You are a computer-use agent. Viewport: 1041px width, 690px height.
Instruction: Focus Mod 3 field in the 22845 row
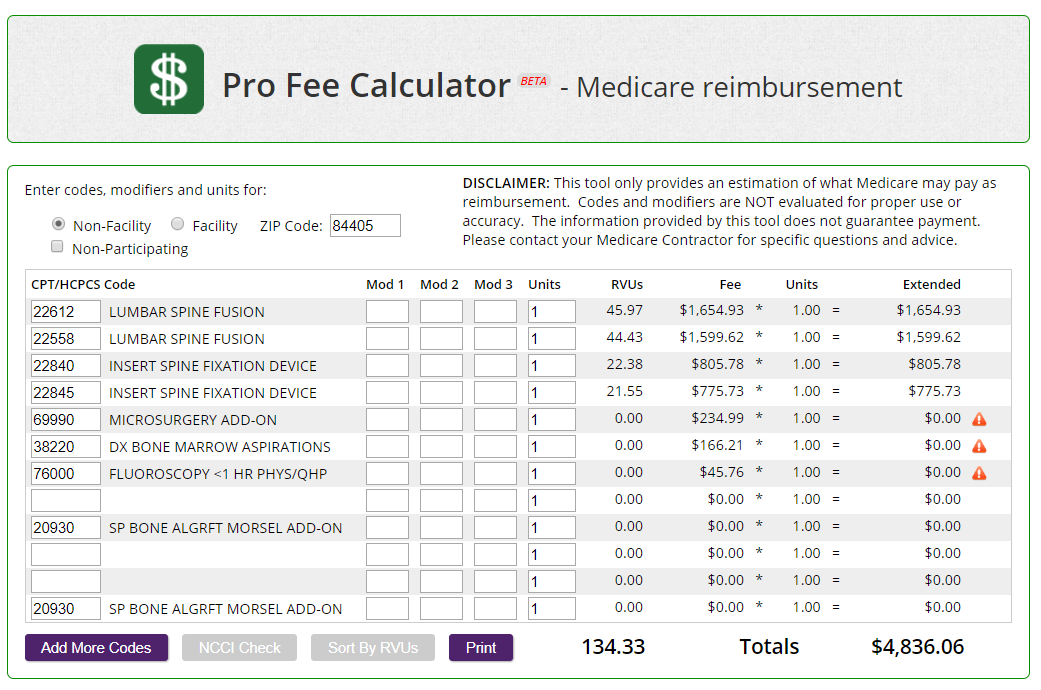click(495, 393)
